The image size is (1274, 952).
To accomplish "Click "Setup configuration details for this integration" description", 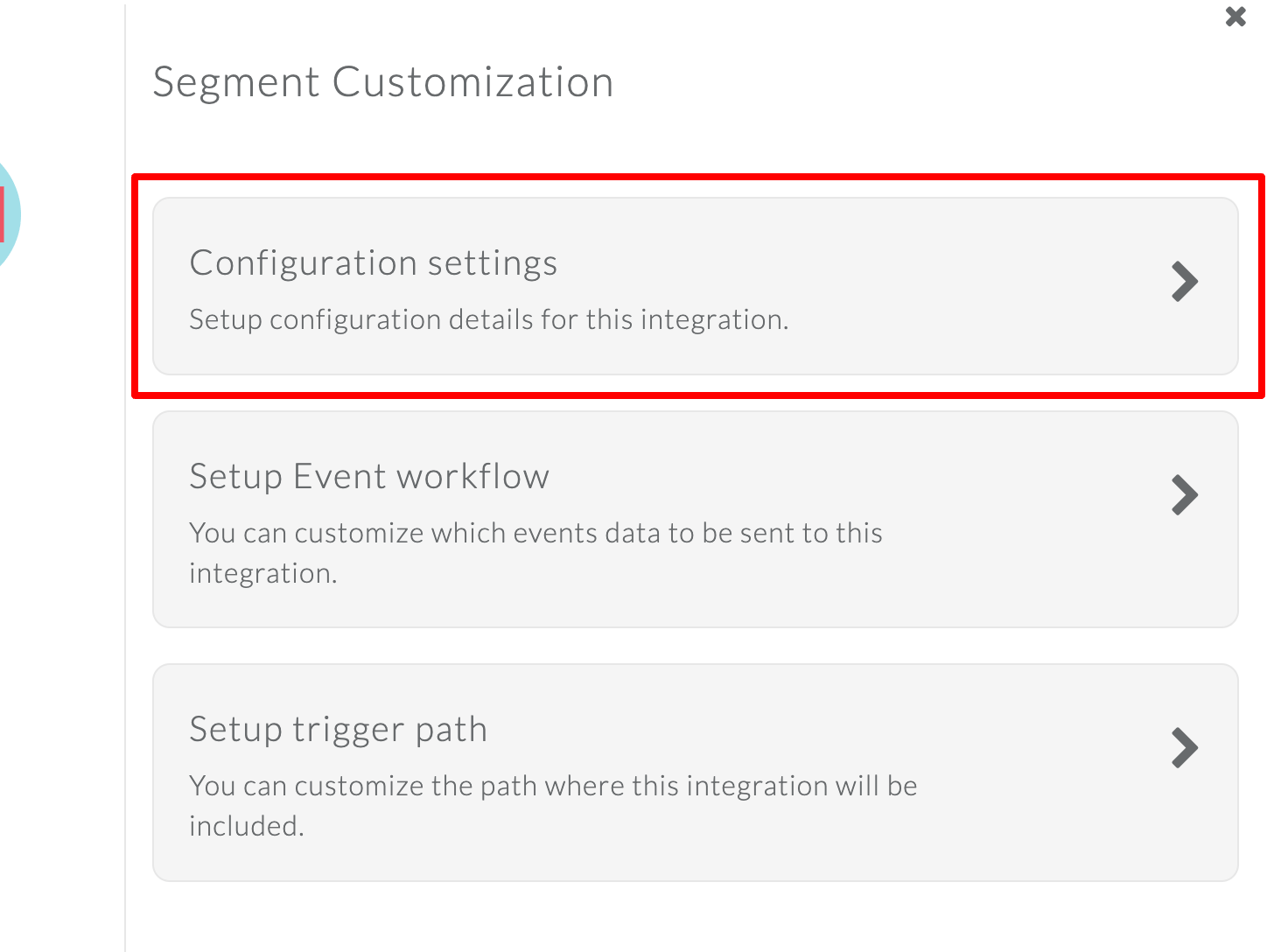I will [x=488, y=320].
